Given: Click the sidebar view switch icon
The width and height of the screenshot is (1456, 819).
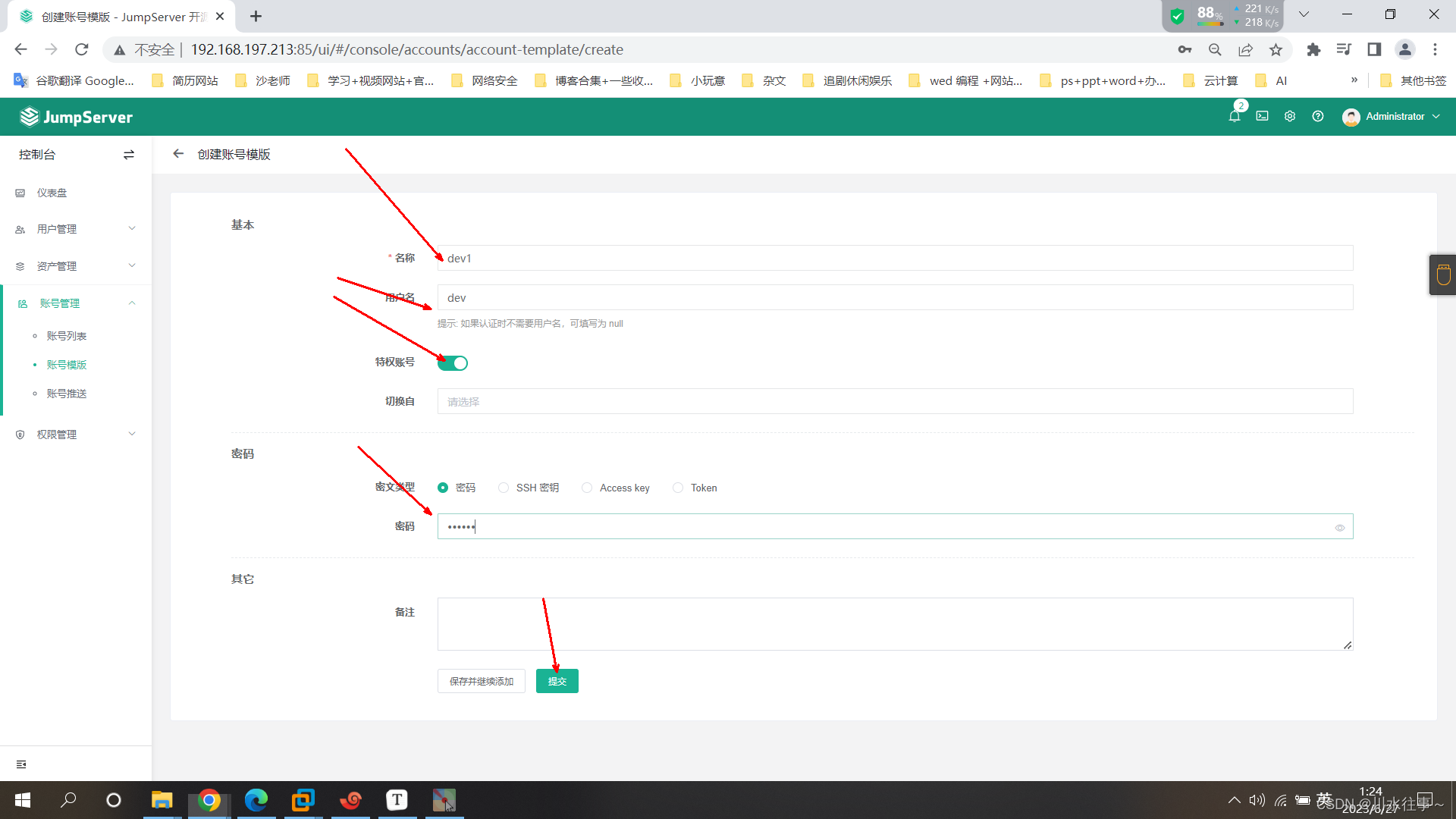Looking at the screenshot, I should tap(129, 155).
